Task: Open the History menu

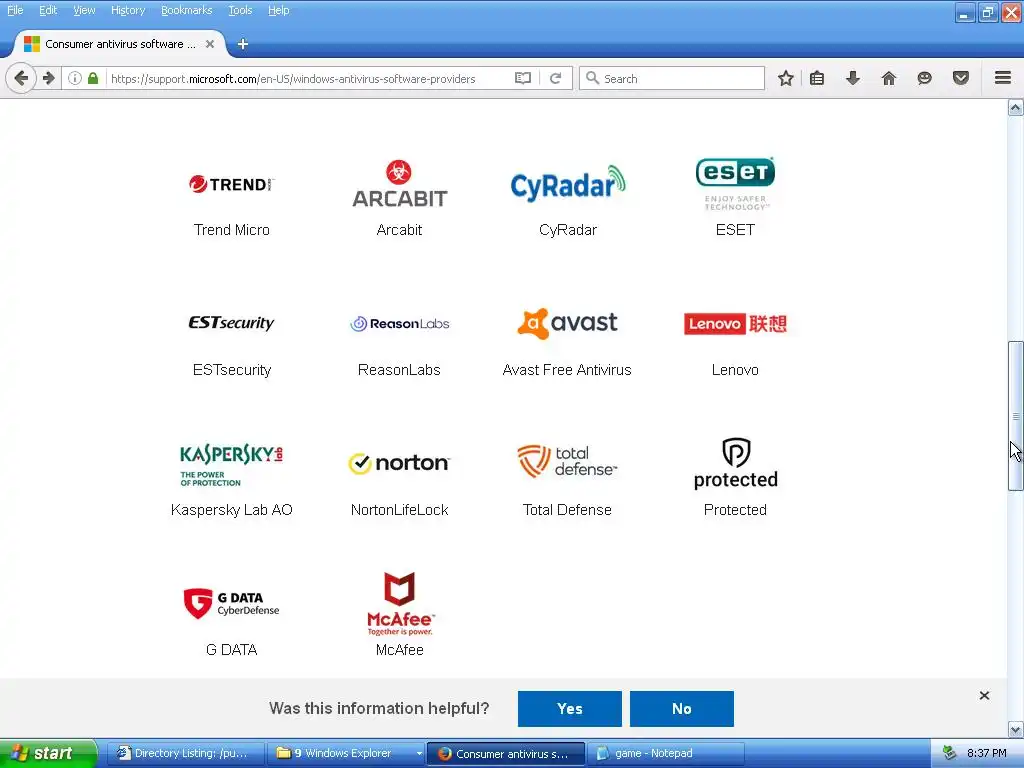Action: (128, 10)
